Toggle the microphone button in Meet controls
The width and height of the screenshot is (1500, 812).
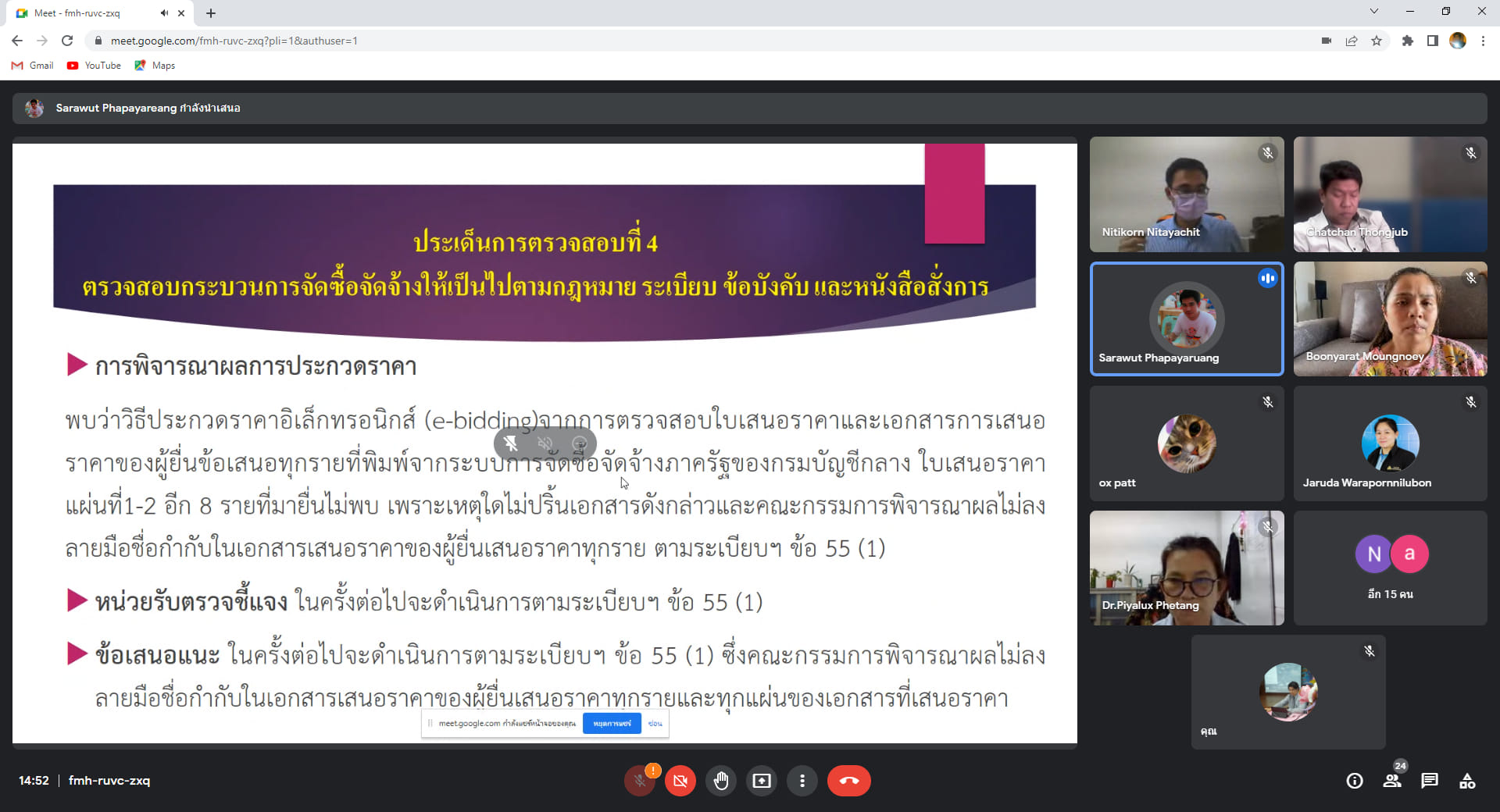coord(640,781)
